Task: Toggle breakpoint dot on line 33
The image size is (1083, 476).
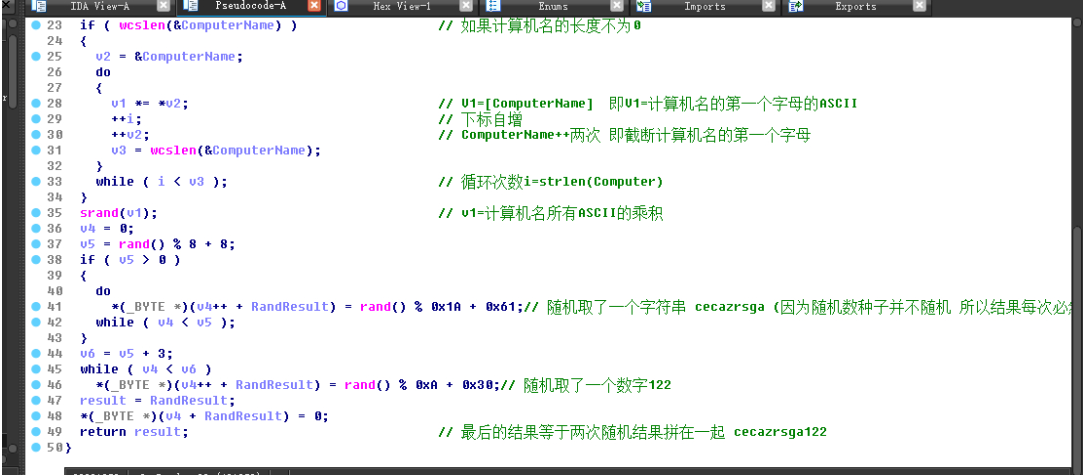Action: tap(36, 182)
